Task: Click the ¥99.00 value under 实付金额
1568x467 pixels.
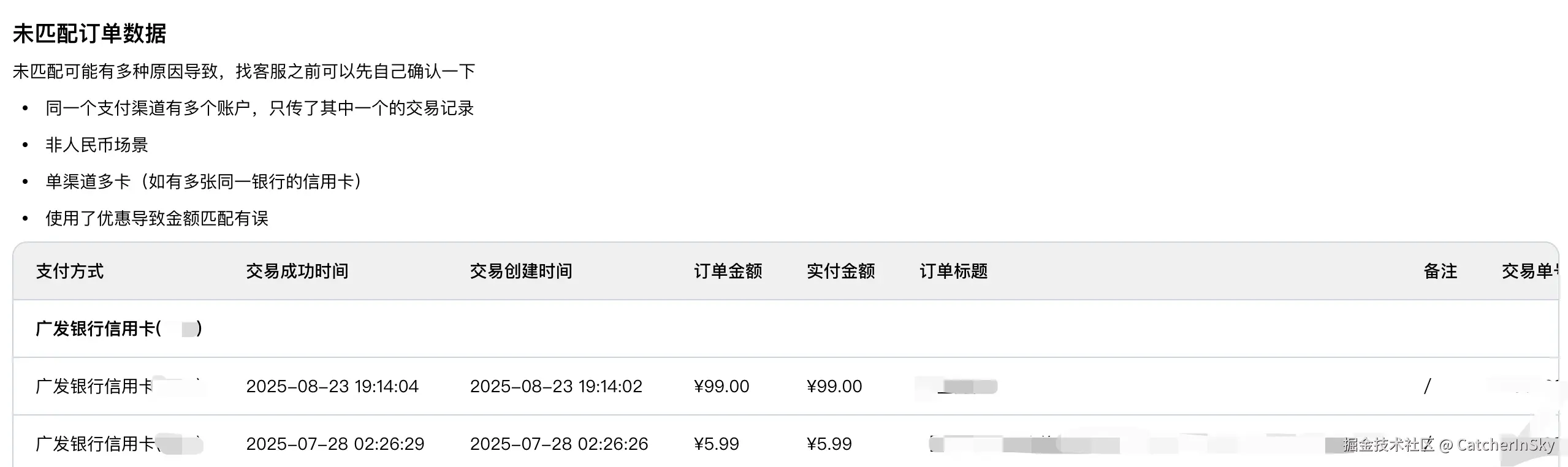Action: pyautogui.click(x=834, y=386)
